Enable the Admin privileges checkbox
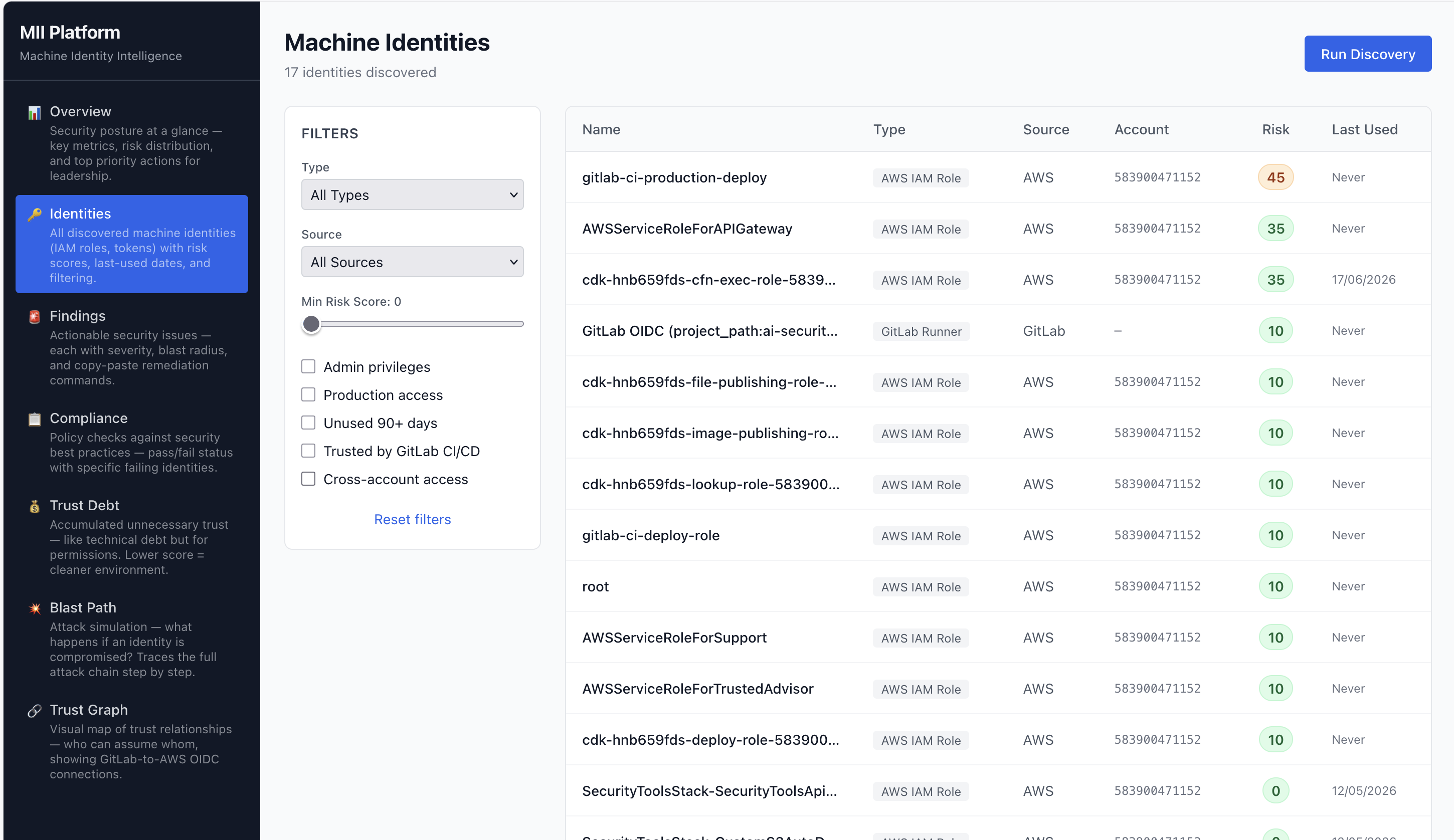Screen dimensions: 1454x840 pyautogui.click(x=308, y=367)
